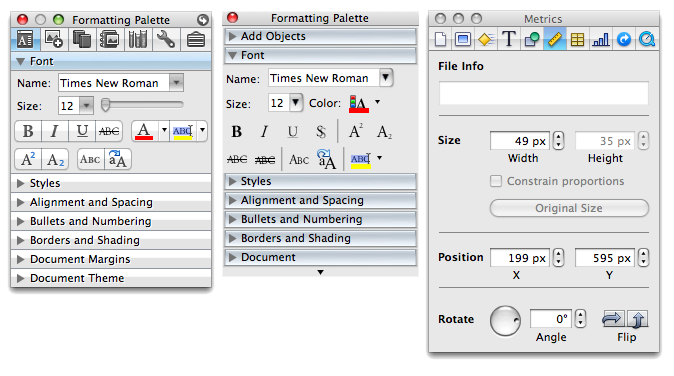Image resolution: width=674 pixels, height=376 pixels.
Task: Toggle Subscript A₂ in Document Theme palette
Action: [55, 159]
